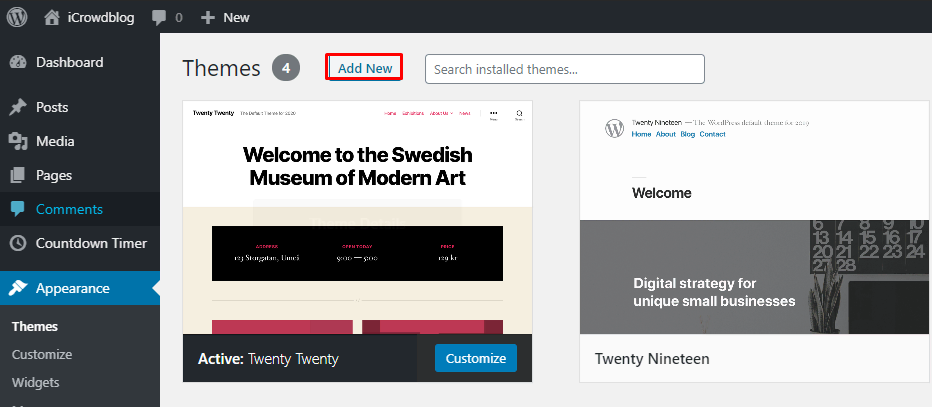The width and height of the screenshot is (932, 407).
Task: Click the WordPress logo icon
Action: coord(18,17)
